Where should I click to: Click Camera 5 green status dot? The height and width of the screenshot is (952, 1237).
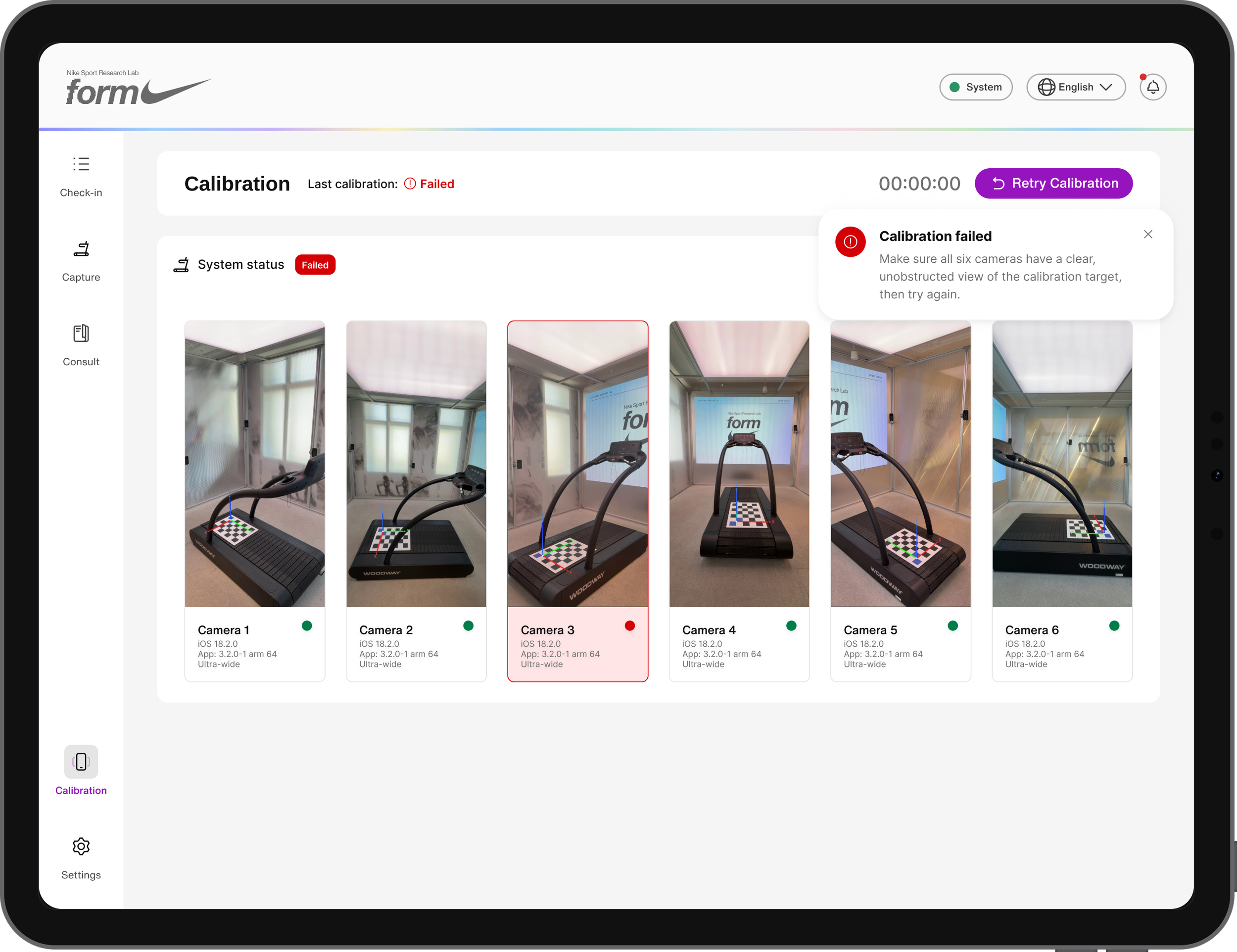pos(952,625)
